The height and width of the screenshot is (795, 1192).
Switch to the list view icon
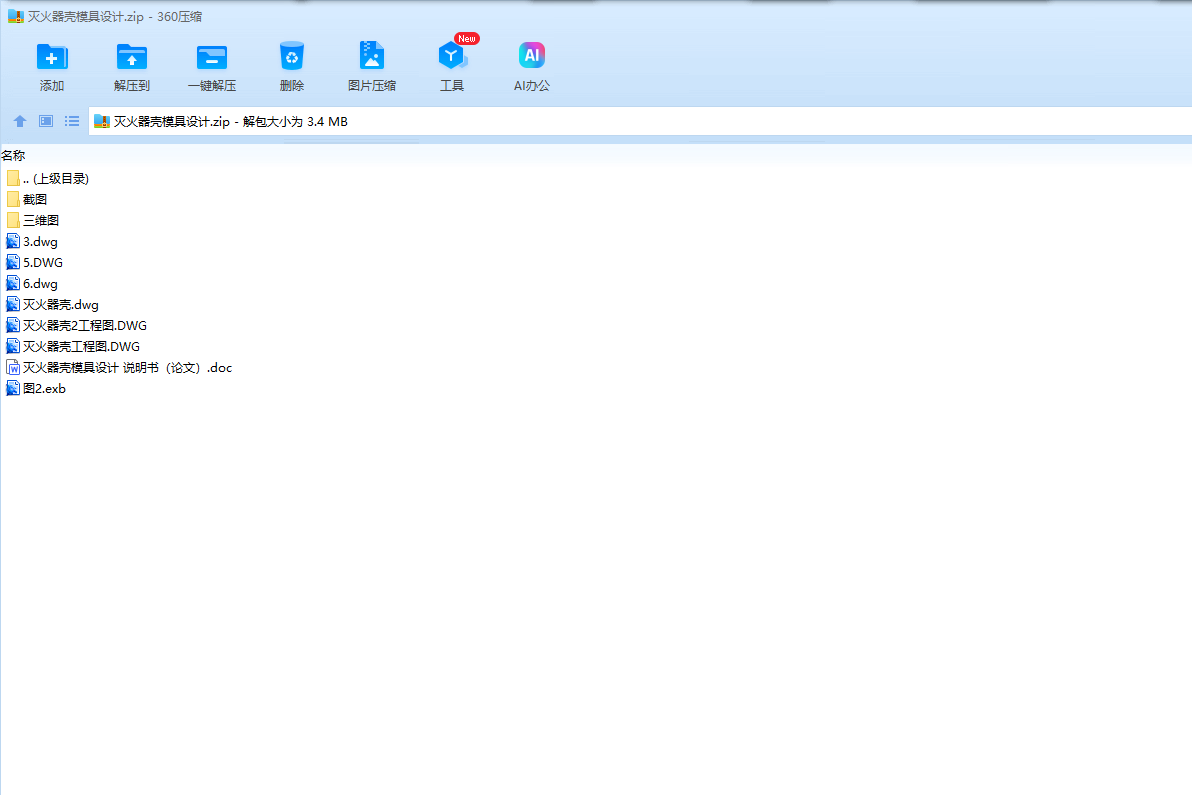(x=71, y=121)
